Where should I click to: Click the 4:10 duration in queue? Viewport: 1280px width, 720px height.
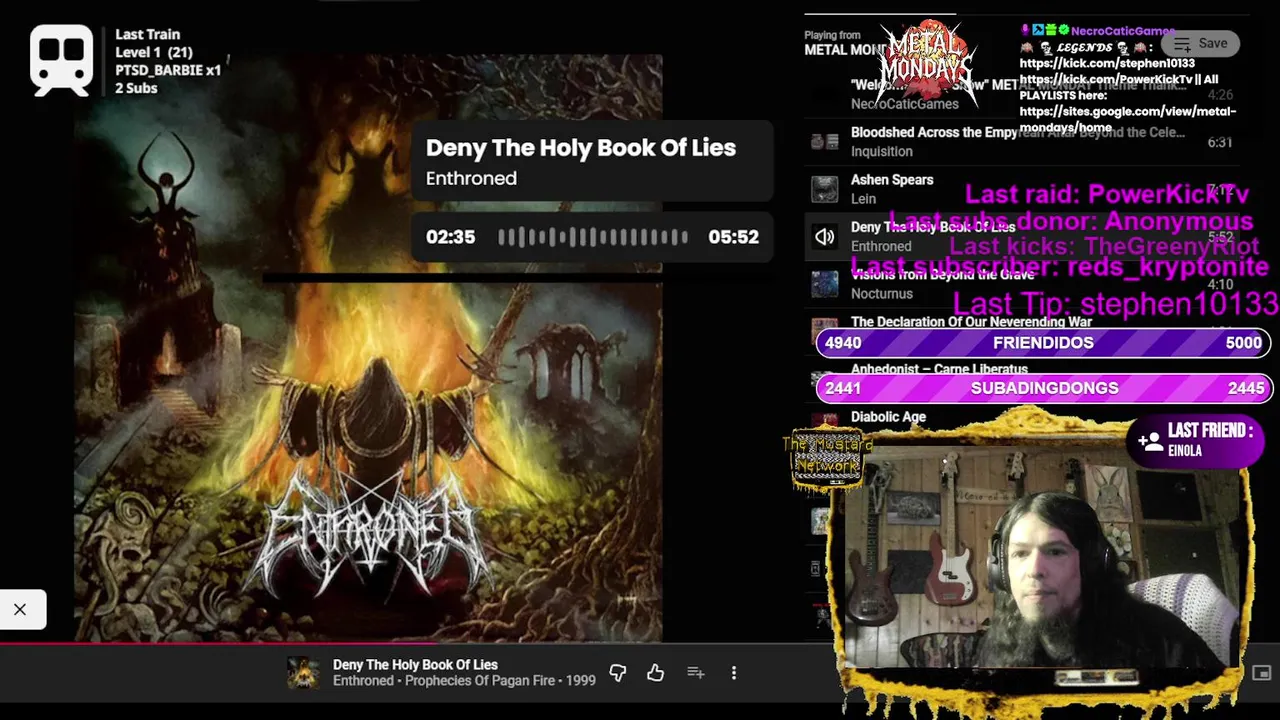click(x=1219, y=284)
